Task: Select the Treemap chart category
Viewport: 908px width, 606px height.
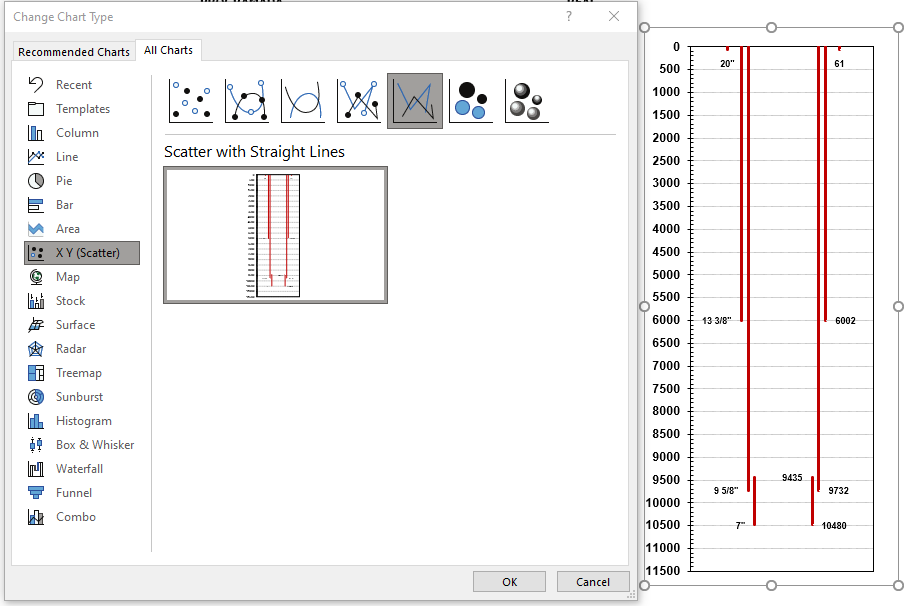Action: pos(82,373)
